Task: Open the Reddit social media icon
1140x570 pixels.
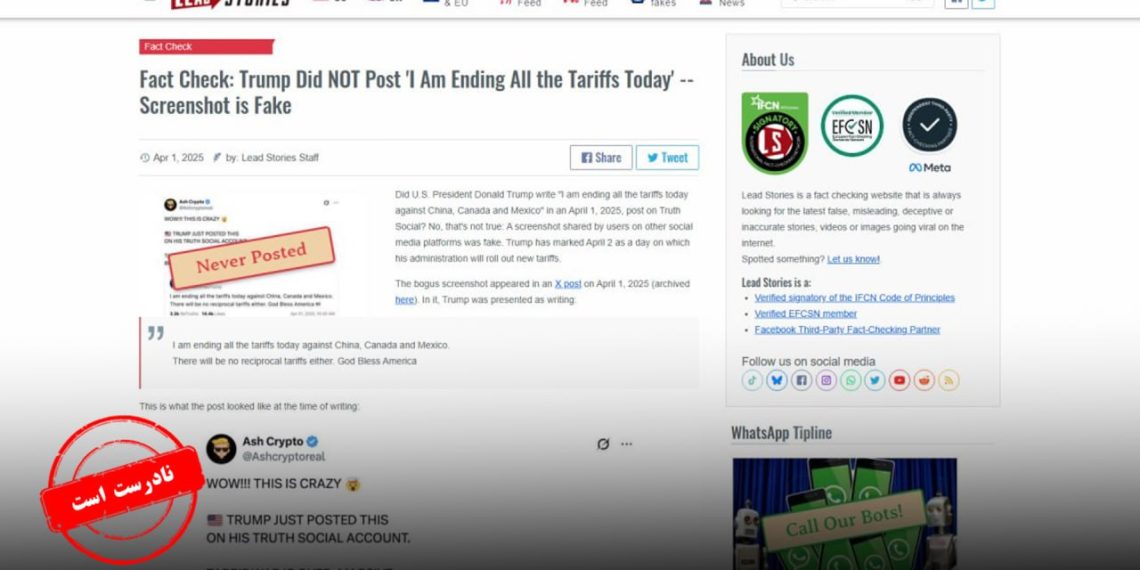Action: pos(924,380)
